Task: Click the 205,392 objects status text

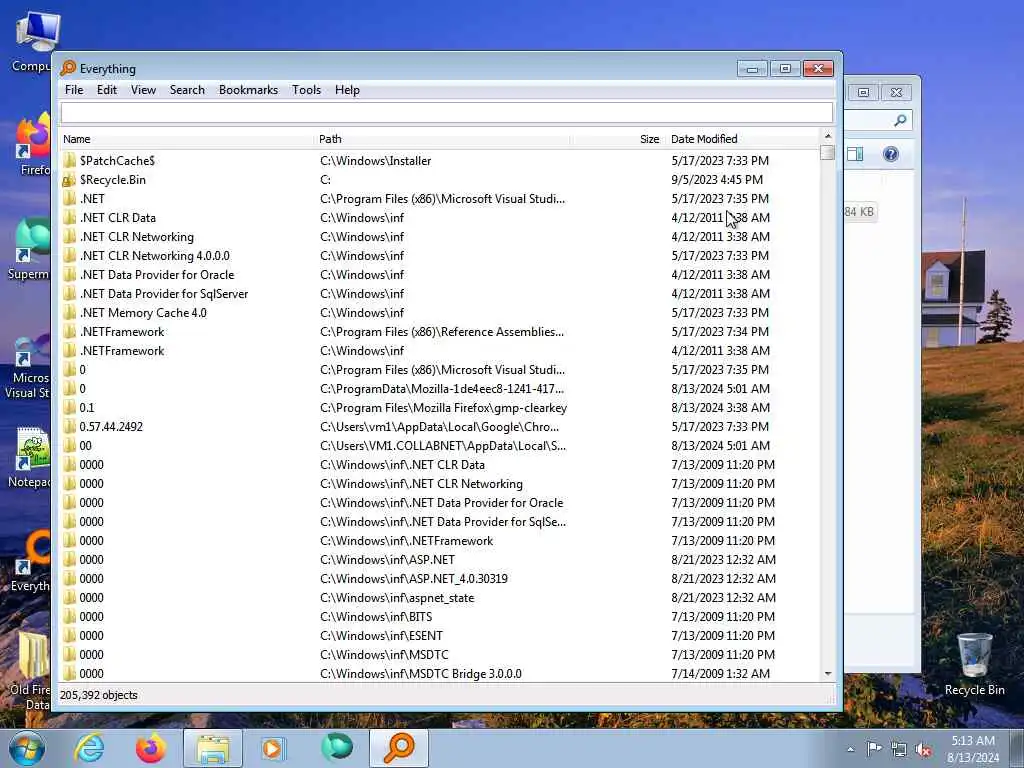Action: coord(99,695)
